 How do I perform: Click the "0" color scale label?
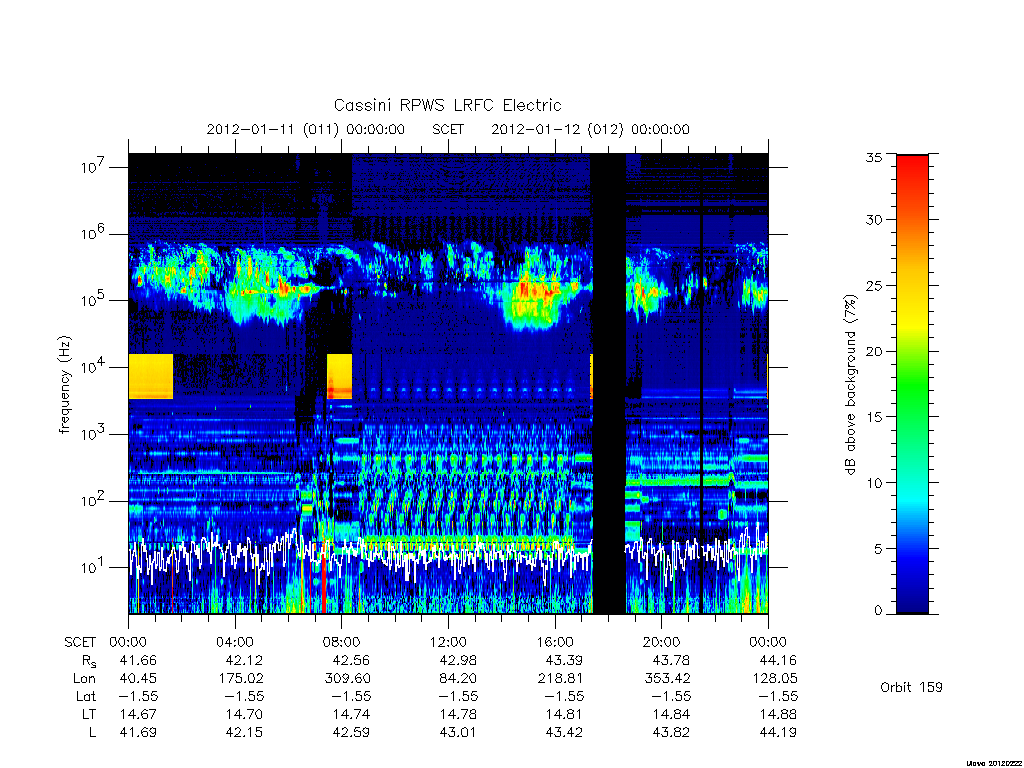tap(878, 611)
